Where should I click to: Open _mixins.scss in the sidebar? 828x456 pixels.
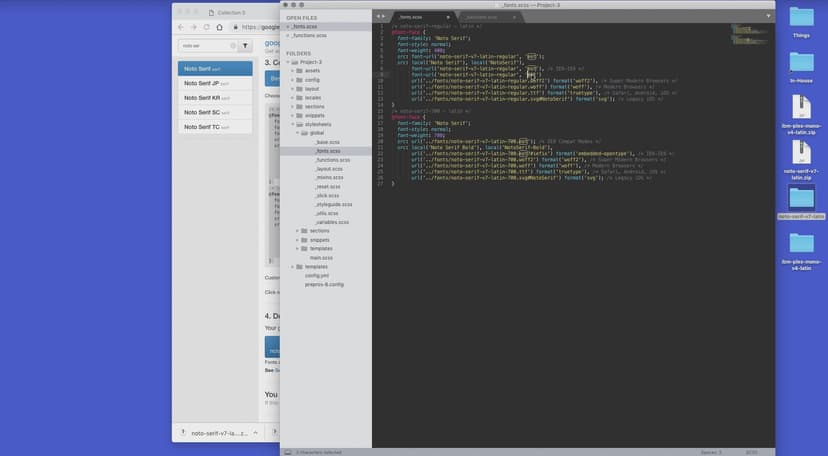point(329,177)
